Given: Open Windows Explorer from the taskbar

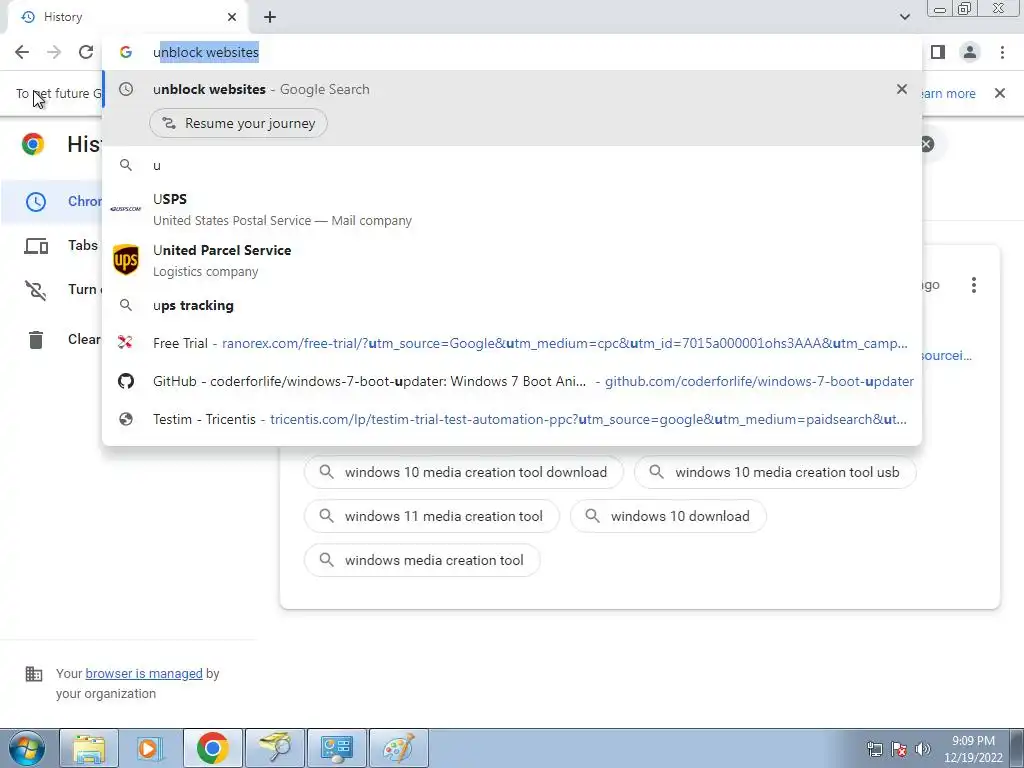Looking at the screenshot, I should 89,748.
